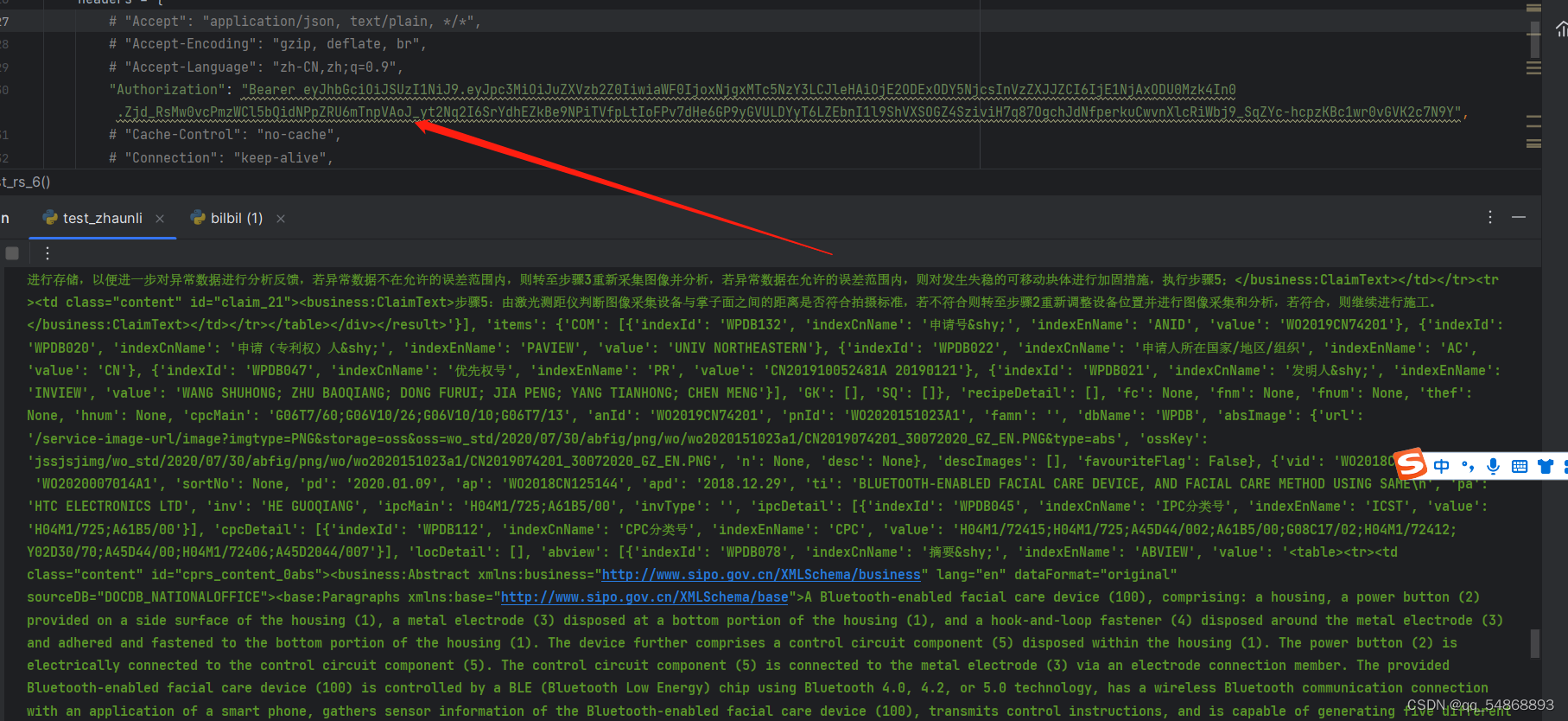Click the Sogou input method logo
This screenshot has width=1568, height=721.
1411,464
